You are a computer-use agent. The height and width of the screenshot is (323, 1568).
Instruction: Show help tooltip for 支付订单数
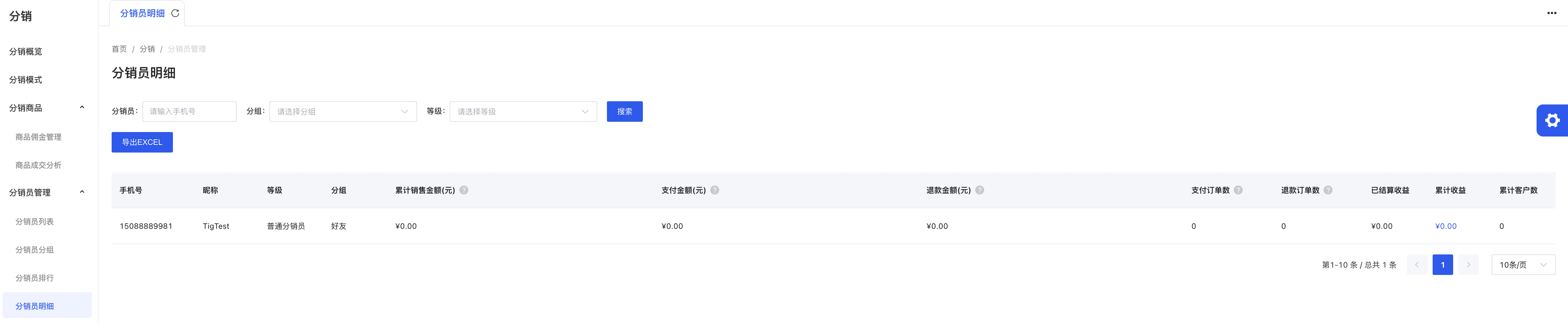(x=1238, y=190)
